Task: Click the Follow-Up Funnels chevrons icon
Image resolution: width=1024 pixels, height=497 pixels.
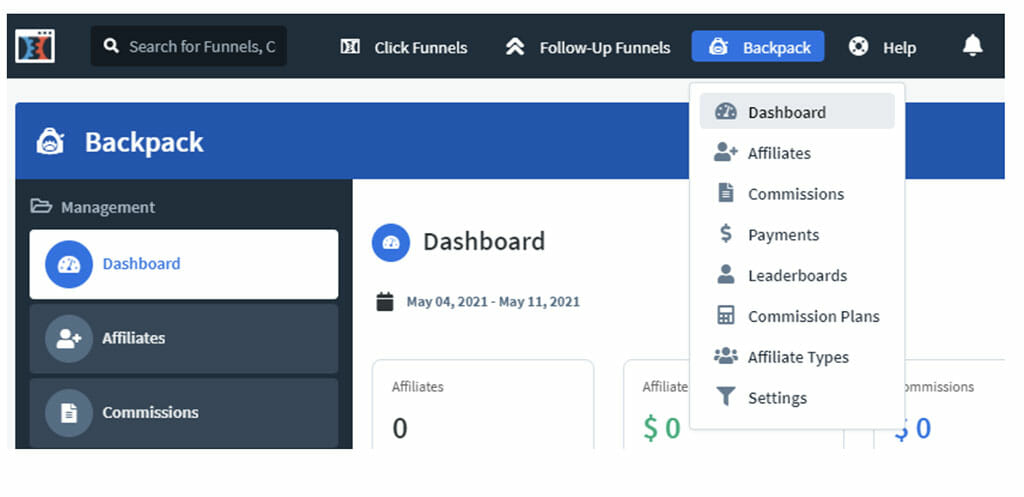Action: [515, 47]
